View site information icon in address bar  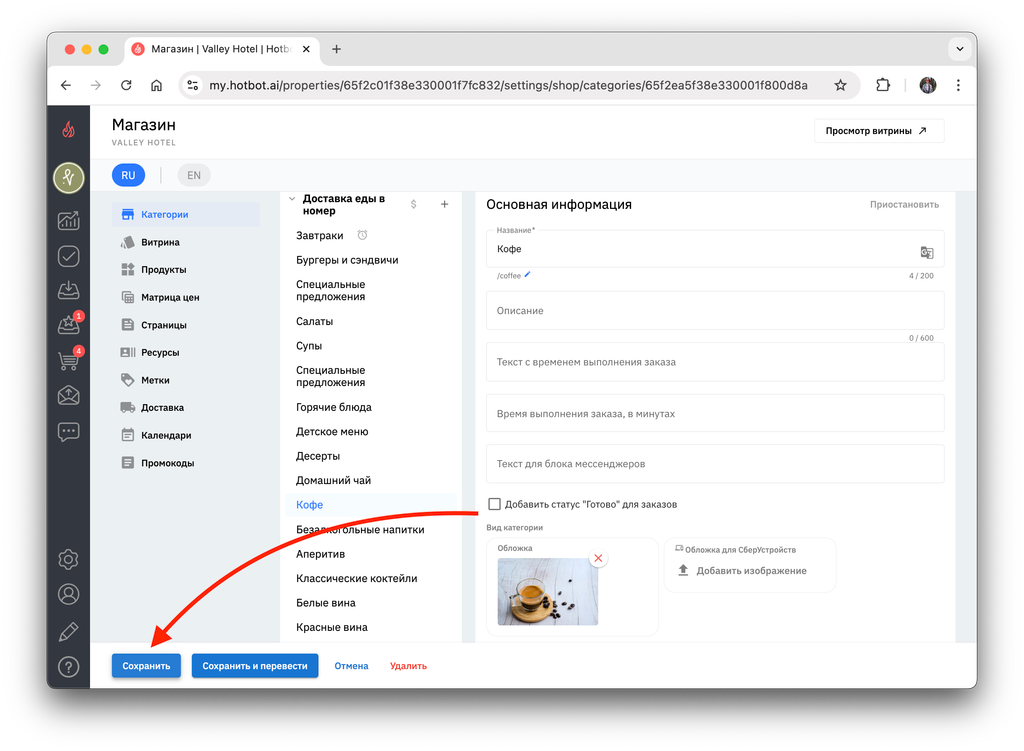[193, 85]
